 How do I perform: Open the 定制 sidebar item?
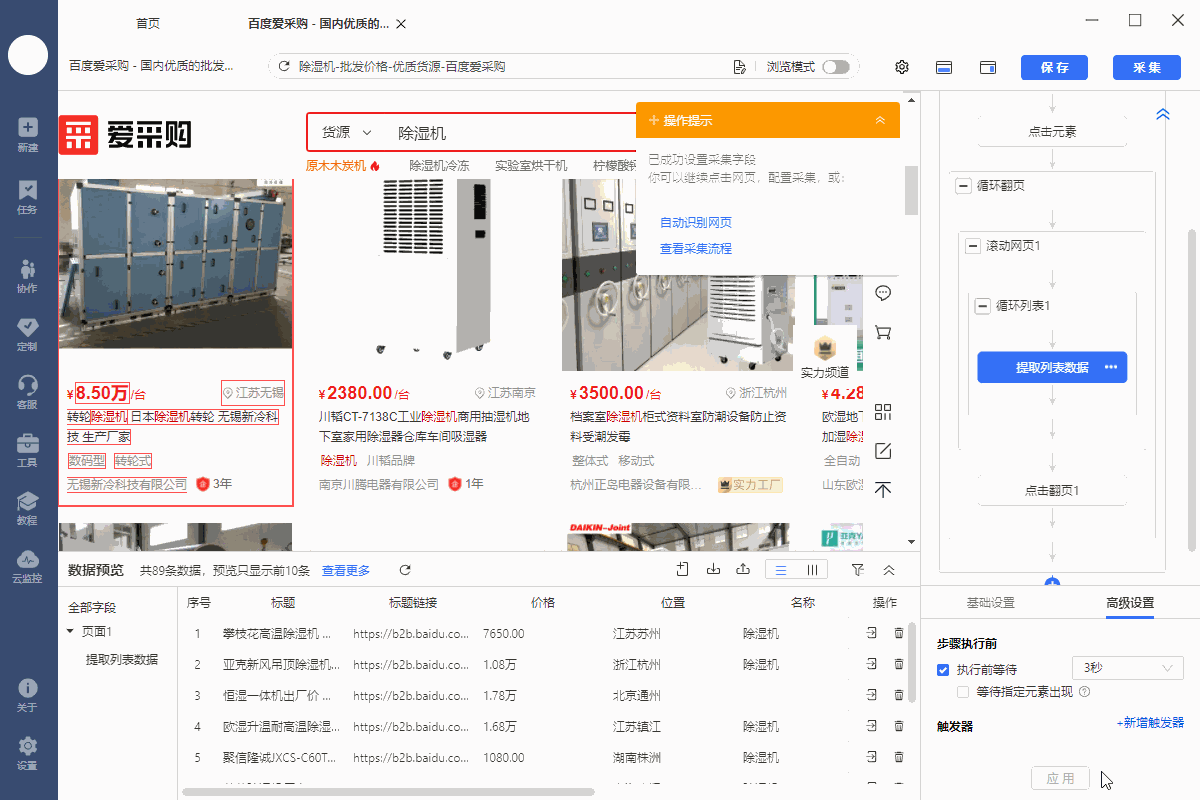28,334
